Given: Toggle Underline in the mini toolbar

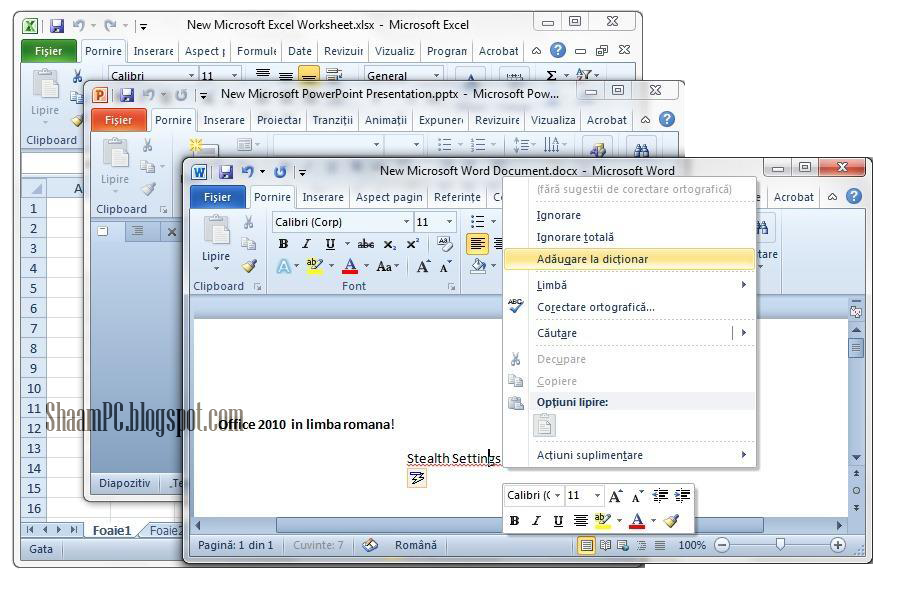Looking at the screenshot, I should [558, 521].
